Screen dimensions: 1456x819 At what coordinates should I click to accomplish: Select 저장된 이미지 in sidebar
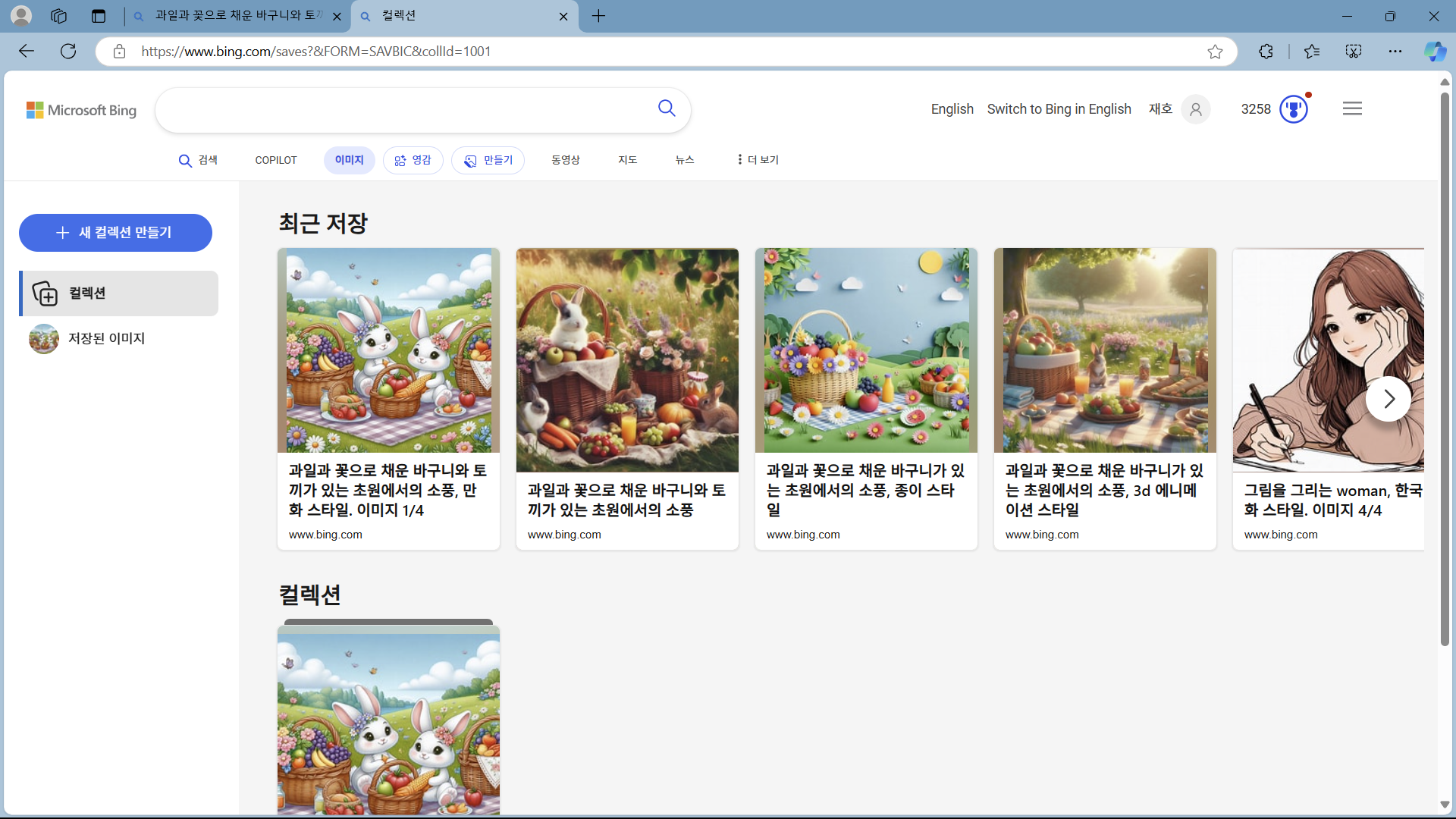[106, 338]
